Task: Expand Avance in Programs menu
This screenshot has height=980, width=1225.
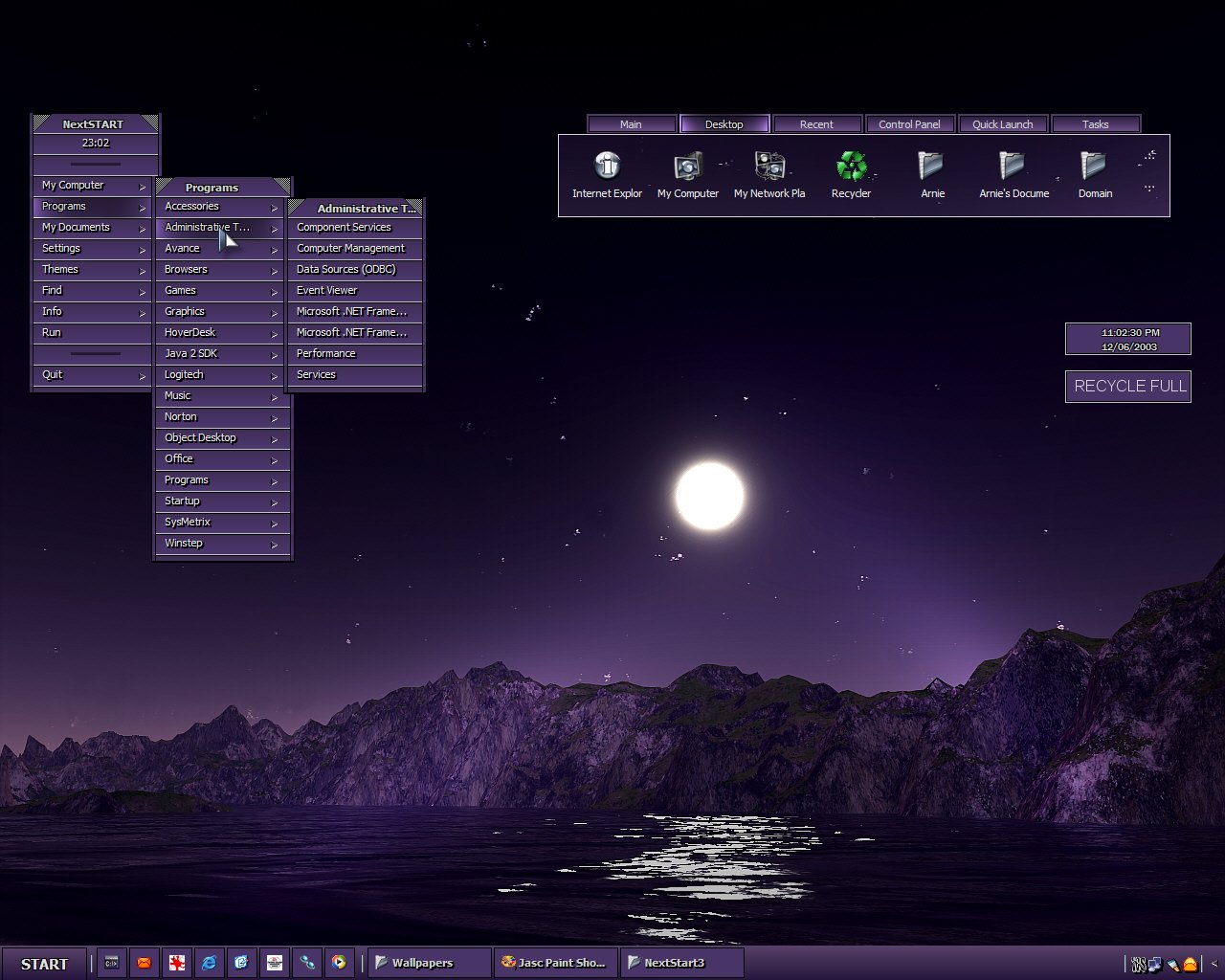Action: click(x=222, y=249)
